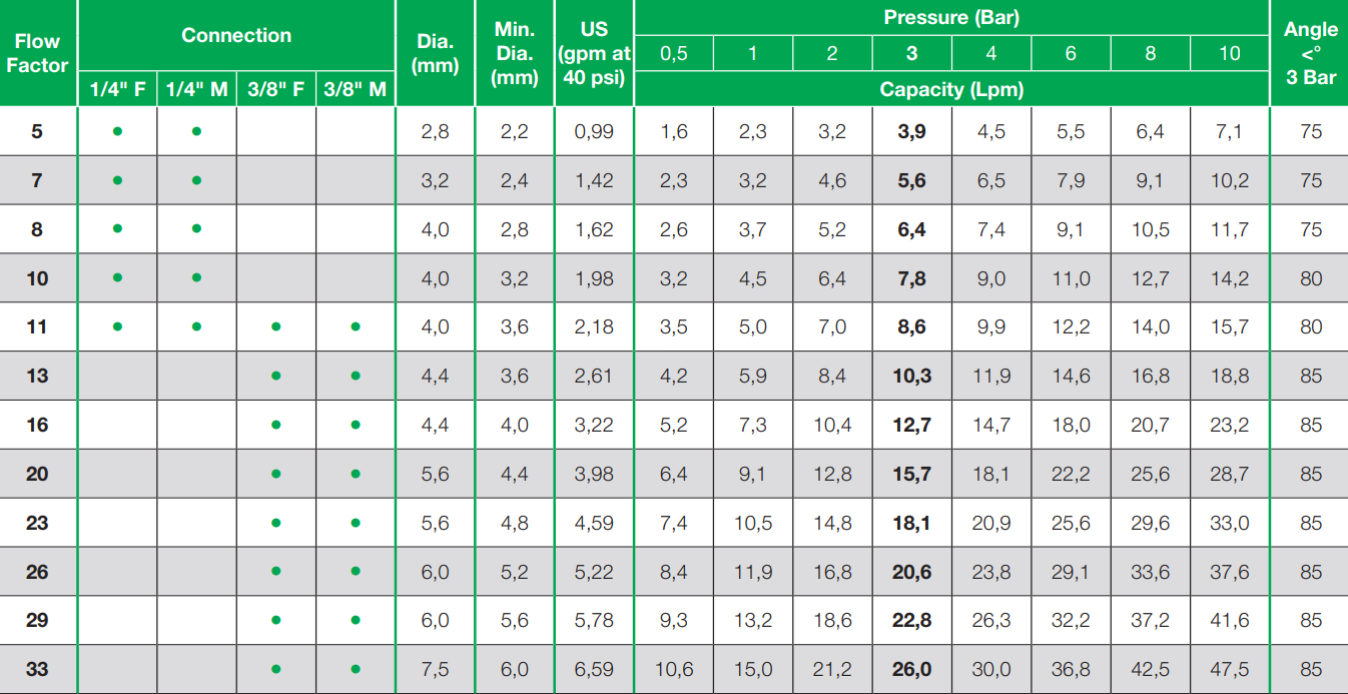Screen dimensions: 1348x694
Task: Click the 3/8" F green dot for flow factor 20
Action: 276,474
